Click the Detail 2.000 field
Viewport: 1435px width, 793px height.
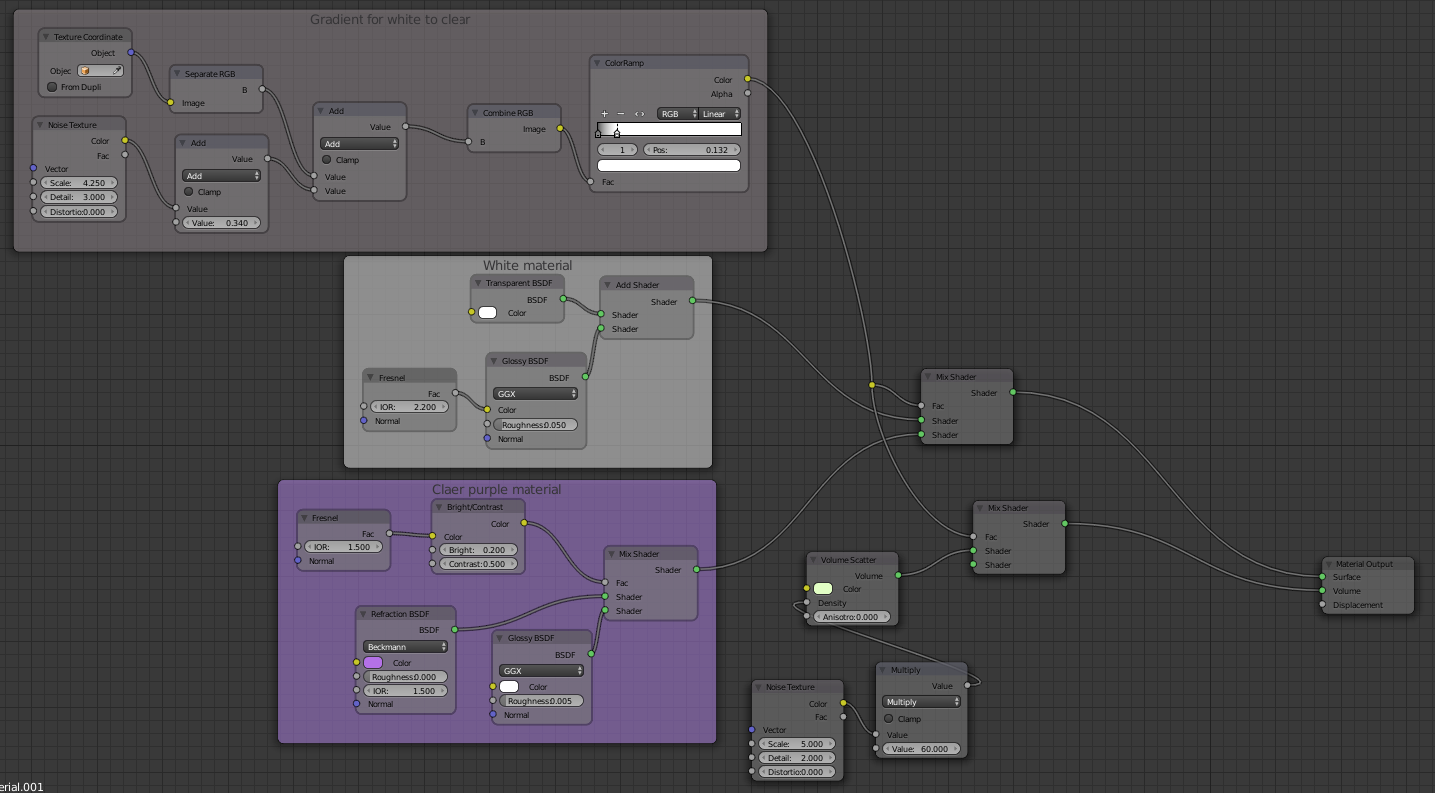pyautogui.click(x=796, y=758)
